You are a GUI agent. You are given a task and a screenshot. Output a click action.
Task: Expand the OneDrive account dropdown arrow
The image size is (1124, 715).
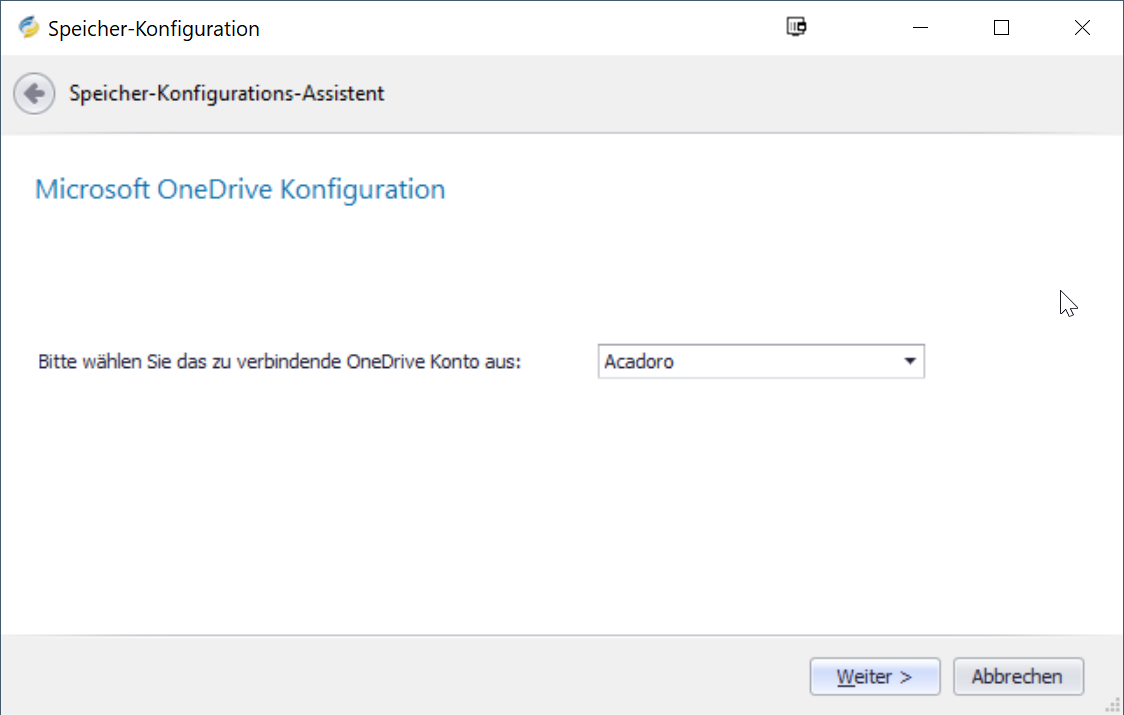click(x=910, y=361)
